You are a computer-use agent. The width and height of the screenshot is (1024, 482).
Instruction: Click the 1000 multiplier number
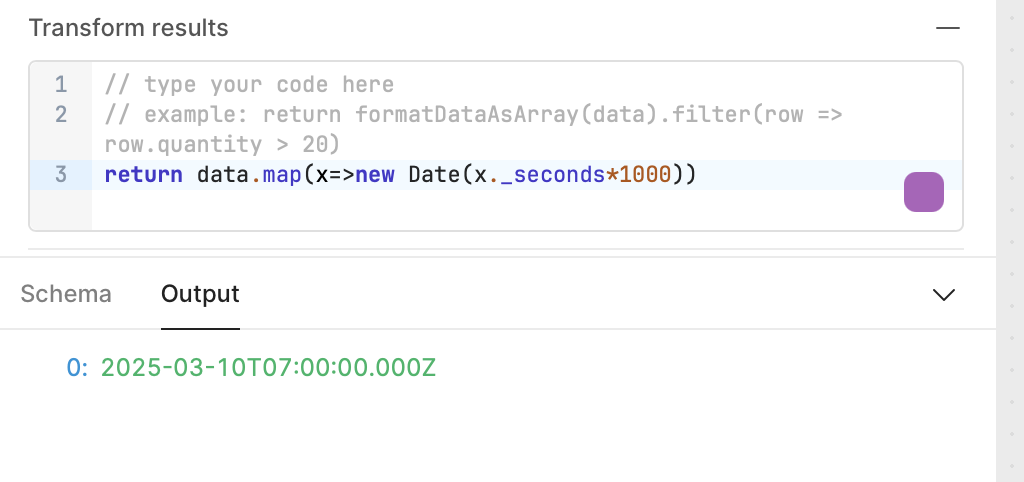[x=645, y=174]
